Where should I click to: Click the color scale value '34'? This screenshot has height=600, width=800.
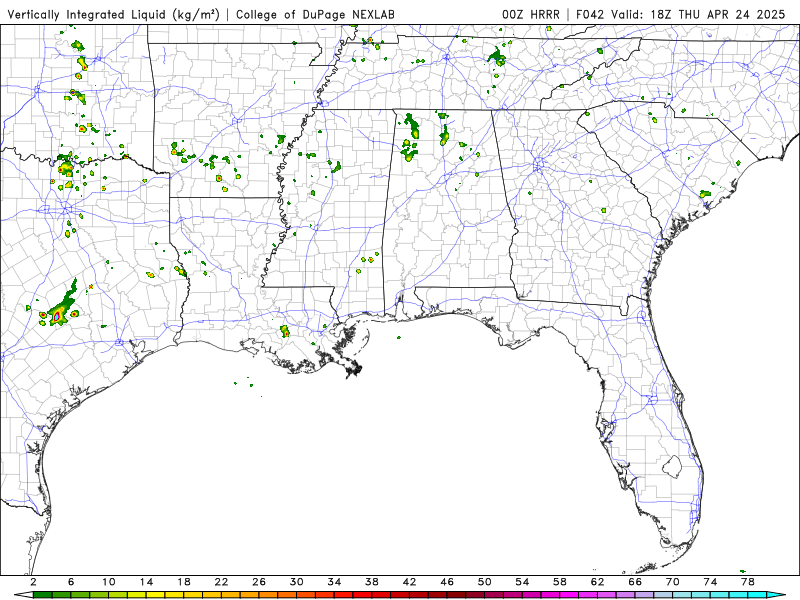(x=334, y=582)
